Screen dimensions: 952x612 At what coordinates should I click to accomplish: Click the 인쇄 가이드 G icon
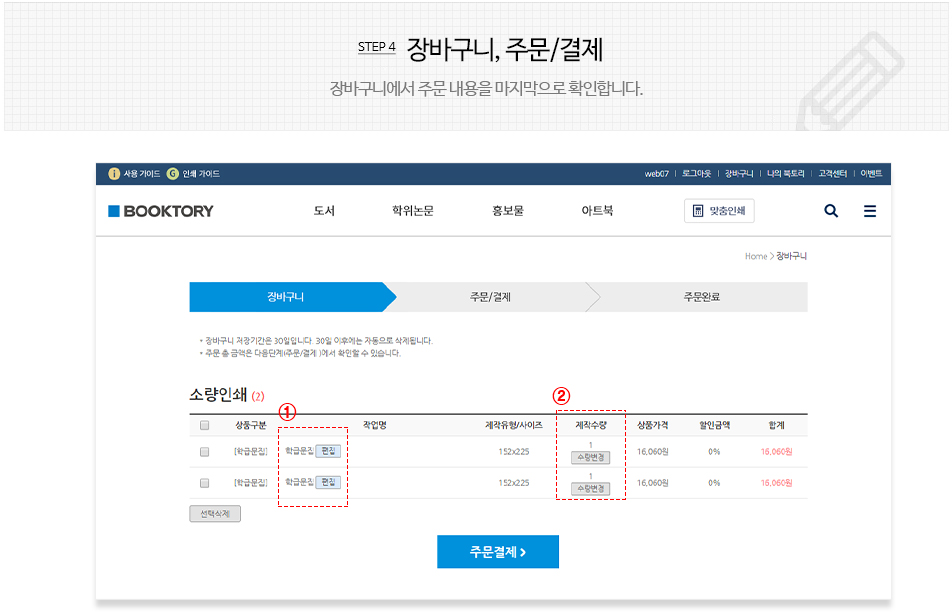(174, 173)
